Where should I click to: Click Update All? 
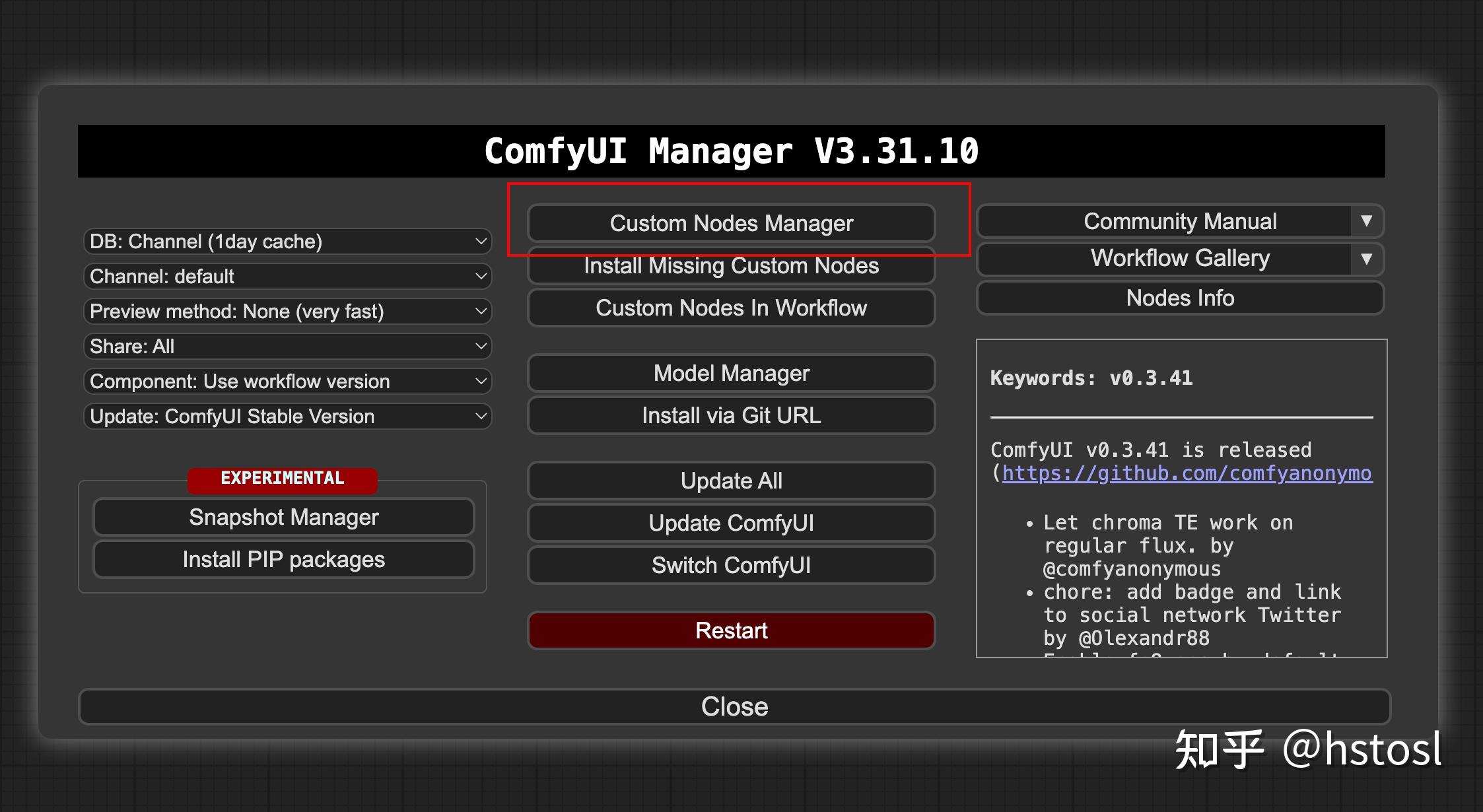coord(731,481)
